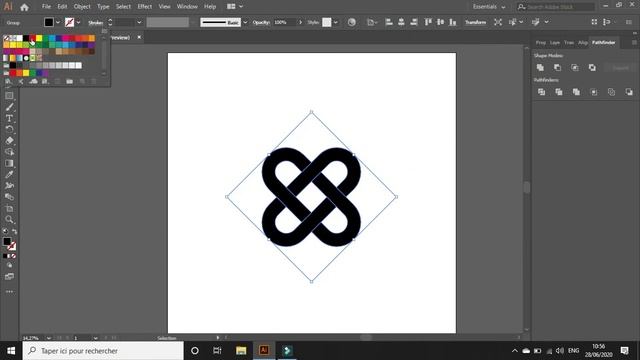The image size is (640, 360).
Task: Open the Effect menu
Action: 144,7
